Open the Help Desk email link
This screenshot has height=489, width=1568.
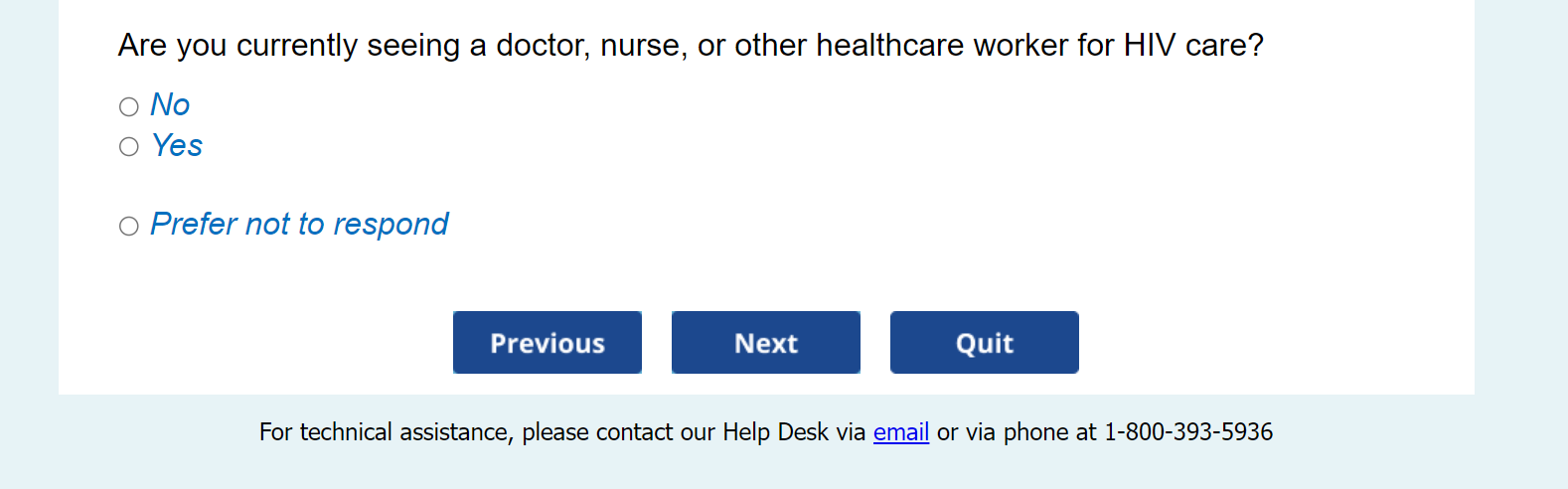900,432
